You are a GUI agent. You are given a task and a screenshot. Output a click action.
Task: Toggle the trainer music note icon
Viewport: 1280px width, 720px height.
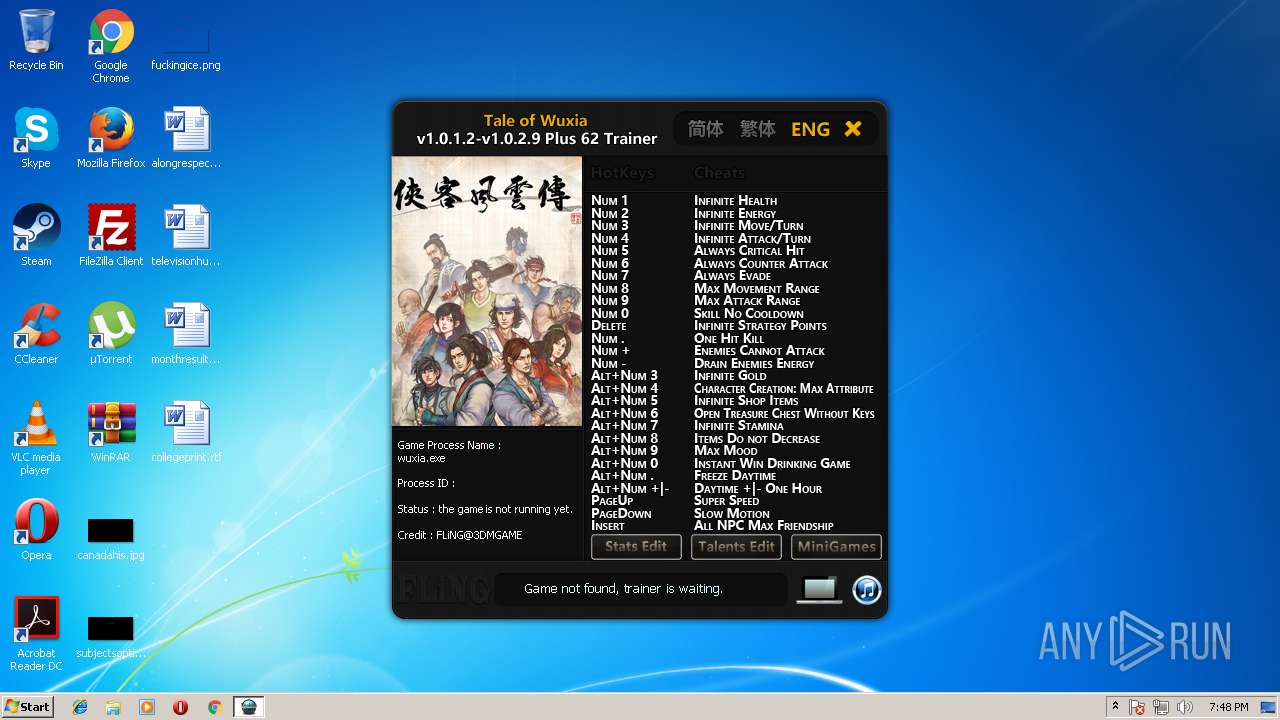click(867, 590)
